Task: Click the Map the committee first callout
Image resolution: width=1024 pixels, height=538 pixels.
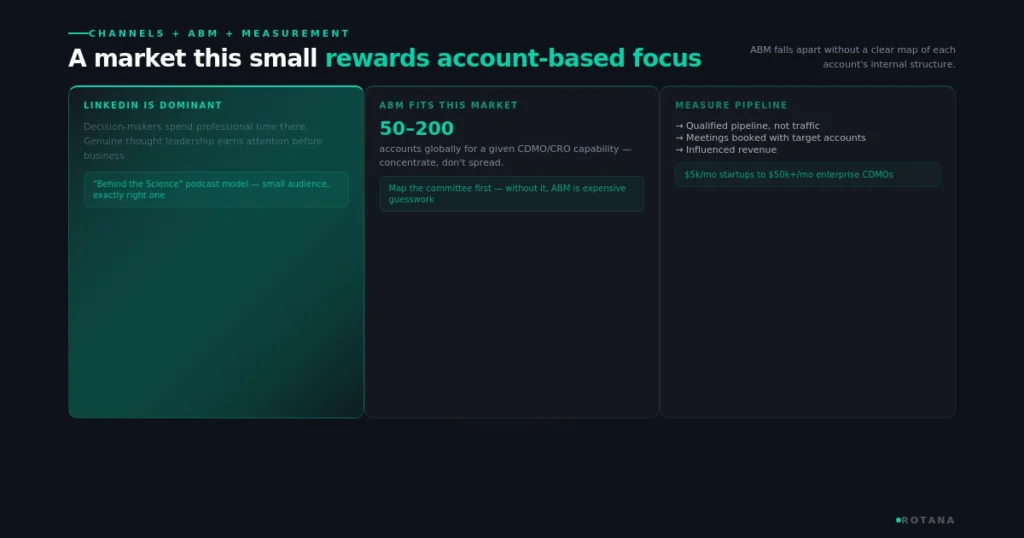Action: click(511, 194)
